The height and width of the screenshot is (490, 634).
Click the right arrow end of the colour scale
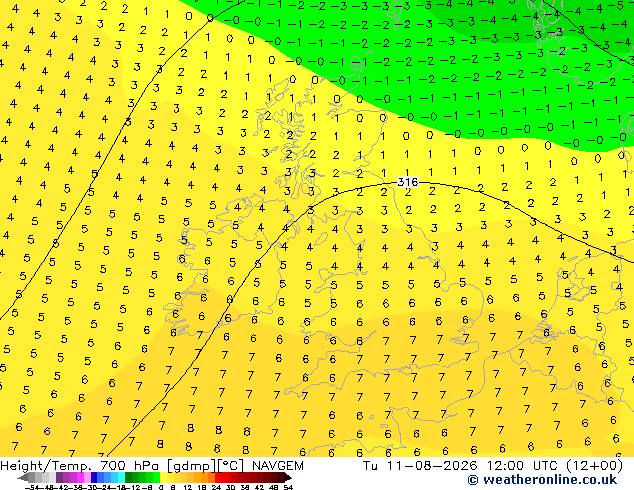pyautogui.click(x=288, y=478)
